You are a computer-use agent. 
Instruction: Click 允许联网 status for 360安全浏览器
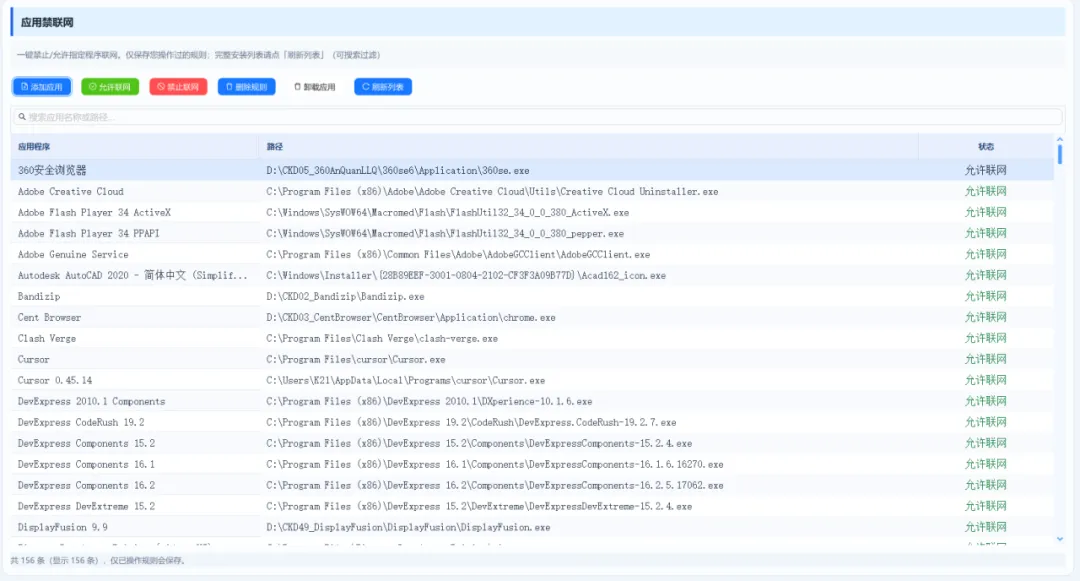pyautogui.click(x=986, y=170)
